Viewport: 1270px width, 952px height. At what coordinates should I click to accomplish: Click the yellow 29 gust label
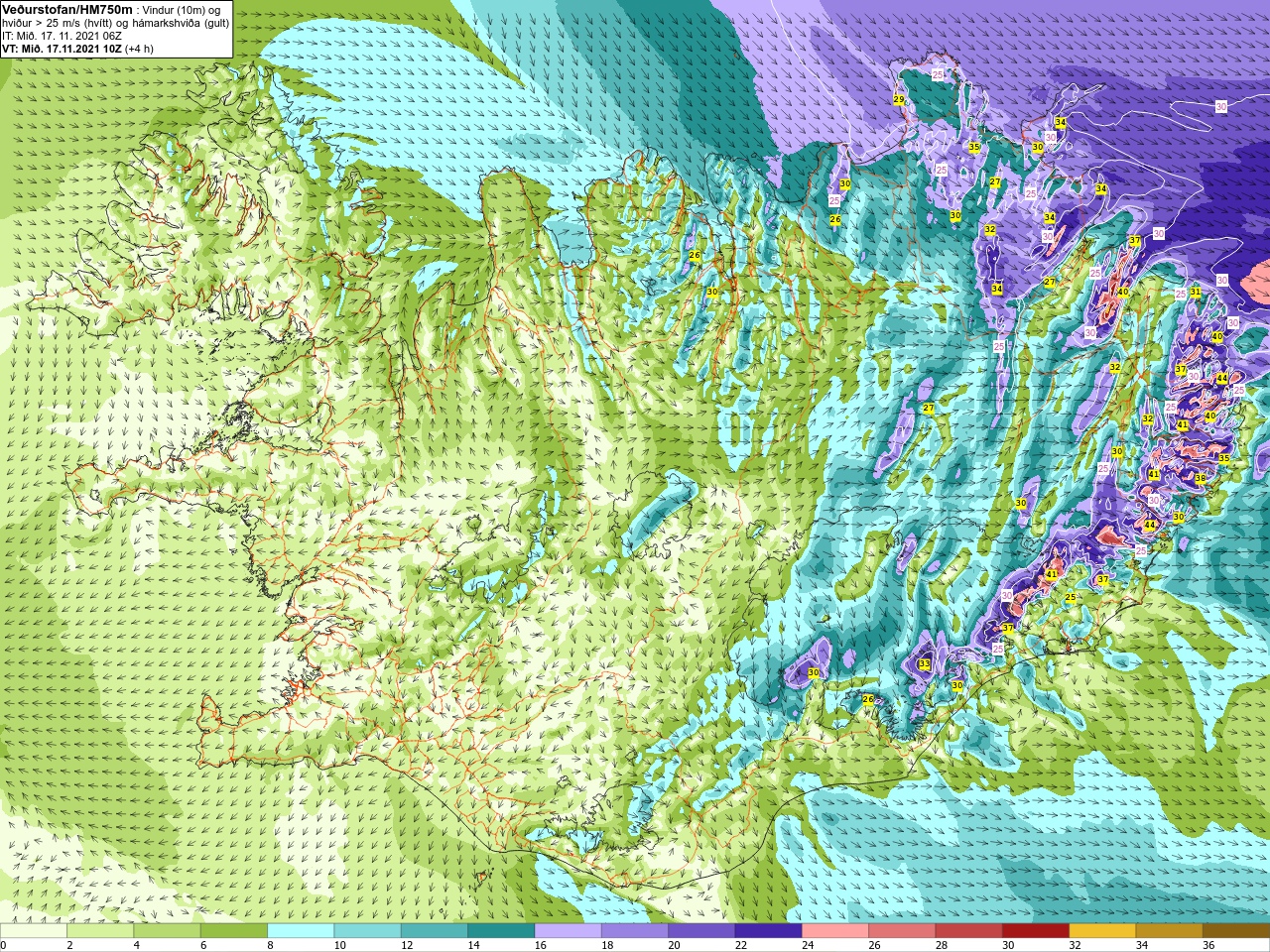click(899, 100)
